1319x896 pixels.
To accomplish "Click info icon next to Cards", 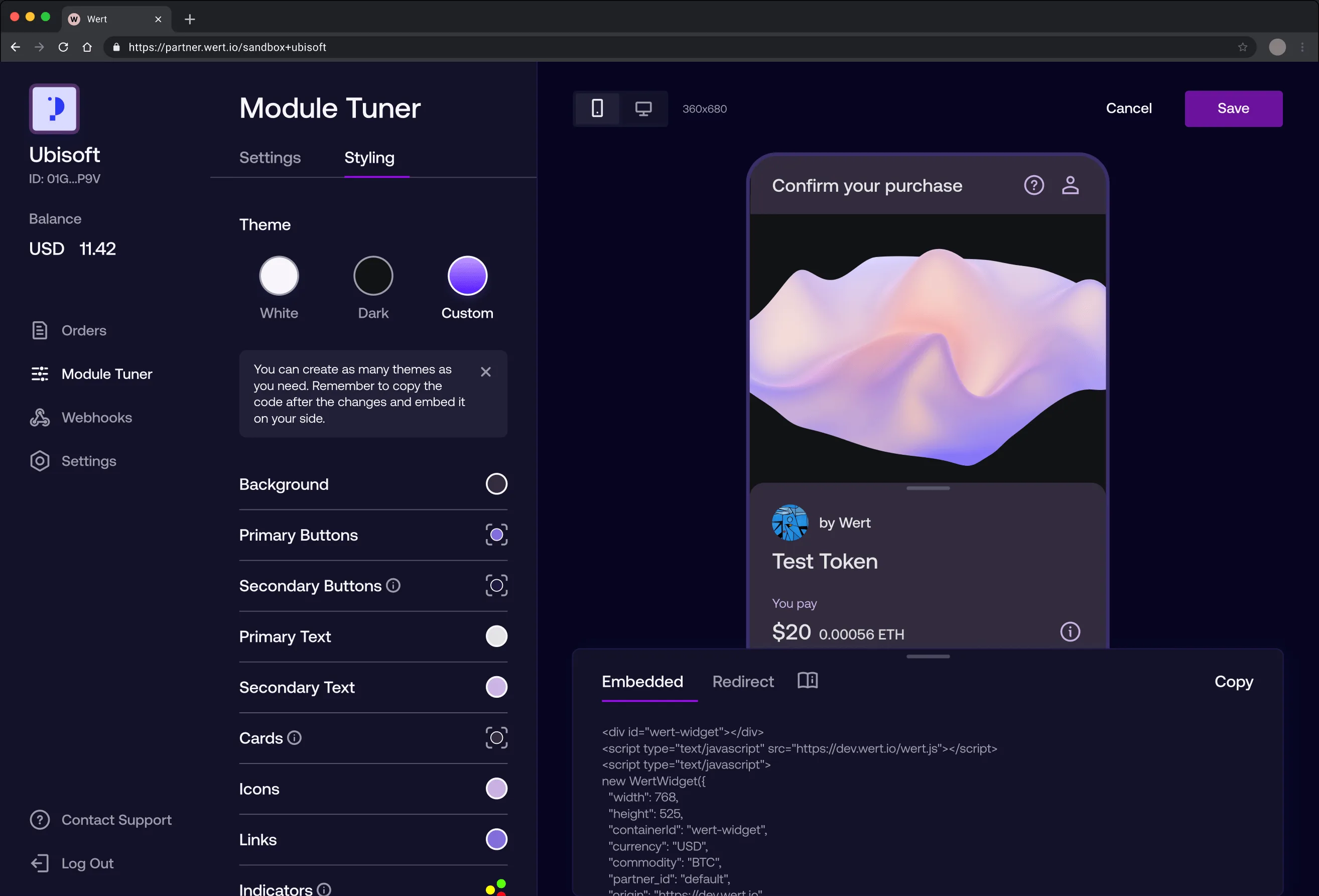I will coord(294,738).
